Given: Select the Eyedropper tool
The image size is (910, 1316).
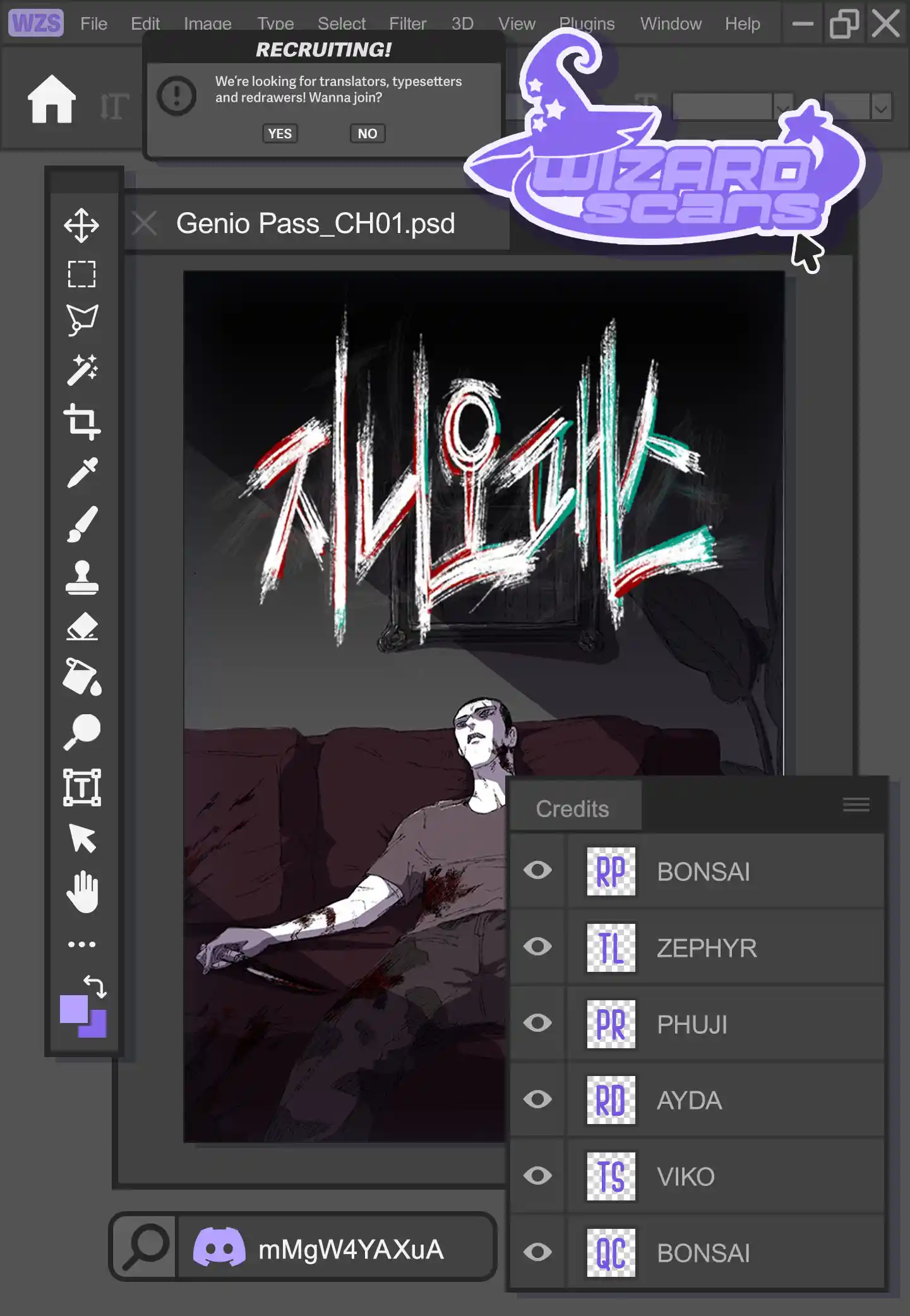Looking at the screenshot, I should pyautogui.click(x=82, y=472).
